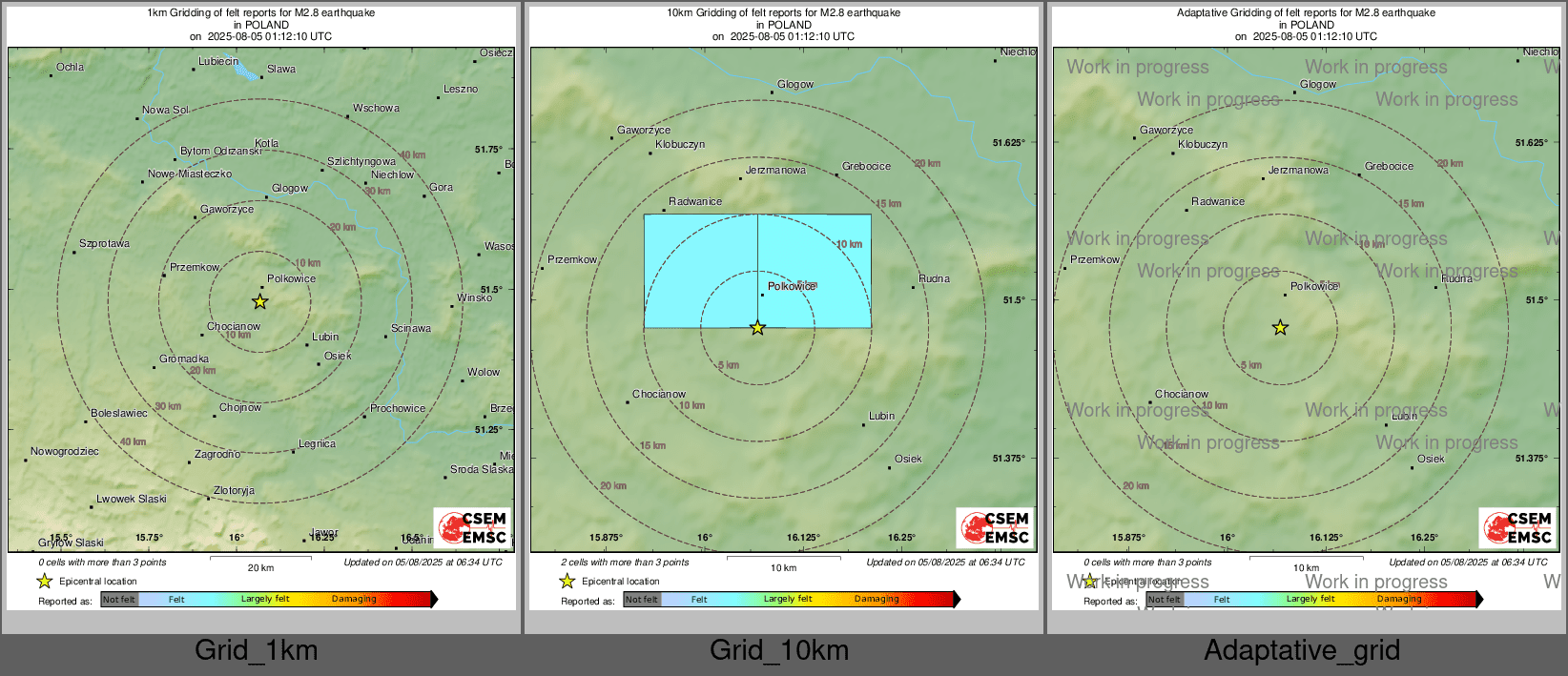Click the epicenter star on the 1km map
The image size is (1568, 676).
pos(259,301)
